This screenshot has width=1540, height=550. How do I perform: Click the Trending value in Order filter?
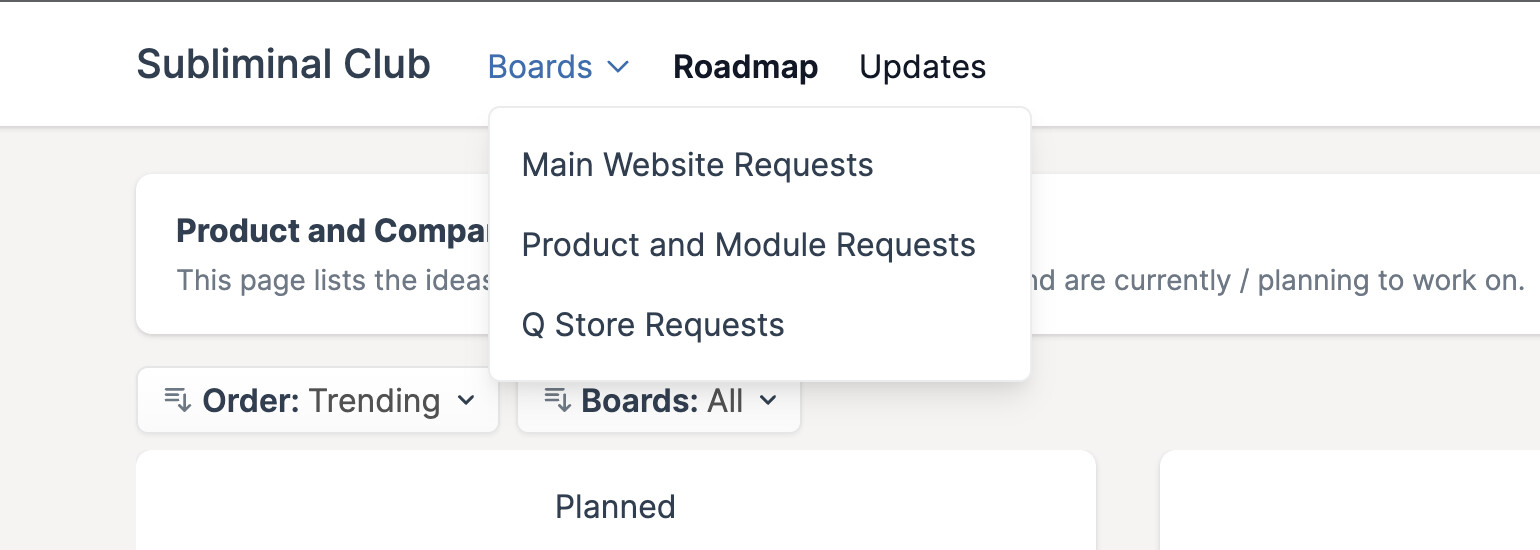[374, 401]
